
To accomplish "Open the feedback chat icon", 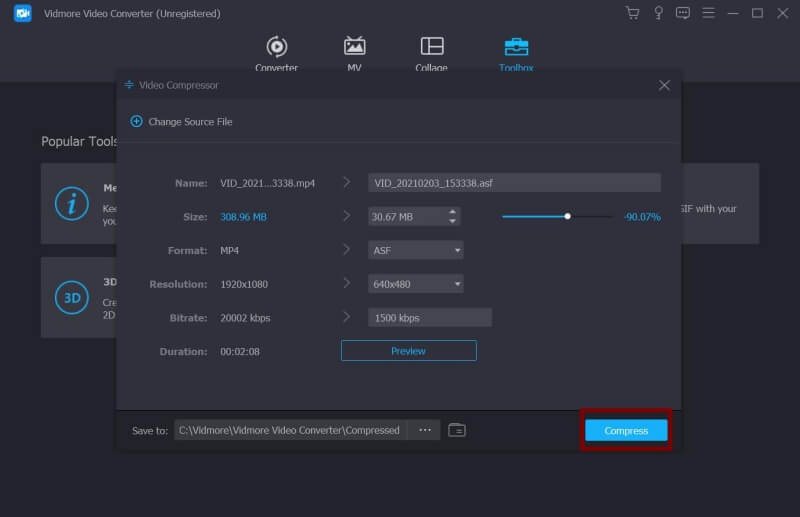I will pos(683,13).
